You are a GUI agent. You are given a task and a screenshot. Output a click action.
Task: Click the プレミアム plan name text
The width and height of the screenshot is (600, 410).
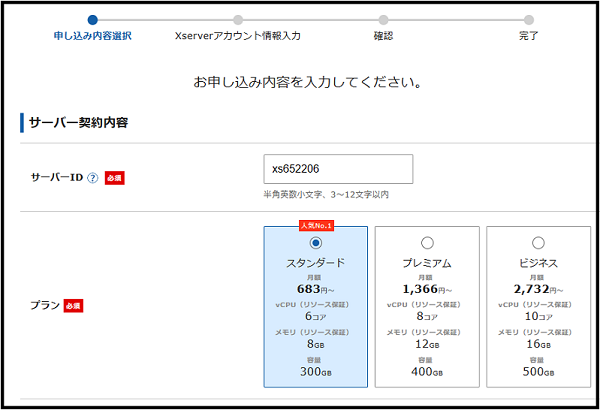427,263
